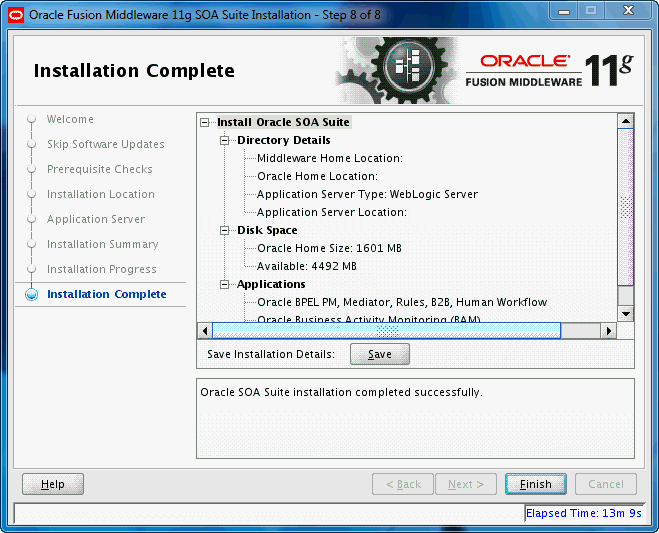This screenshot has width=659, height=533.
Task: Minimize the installer window
Action: pos(564,11)
